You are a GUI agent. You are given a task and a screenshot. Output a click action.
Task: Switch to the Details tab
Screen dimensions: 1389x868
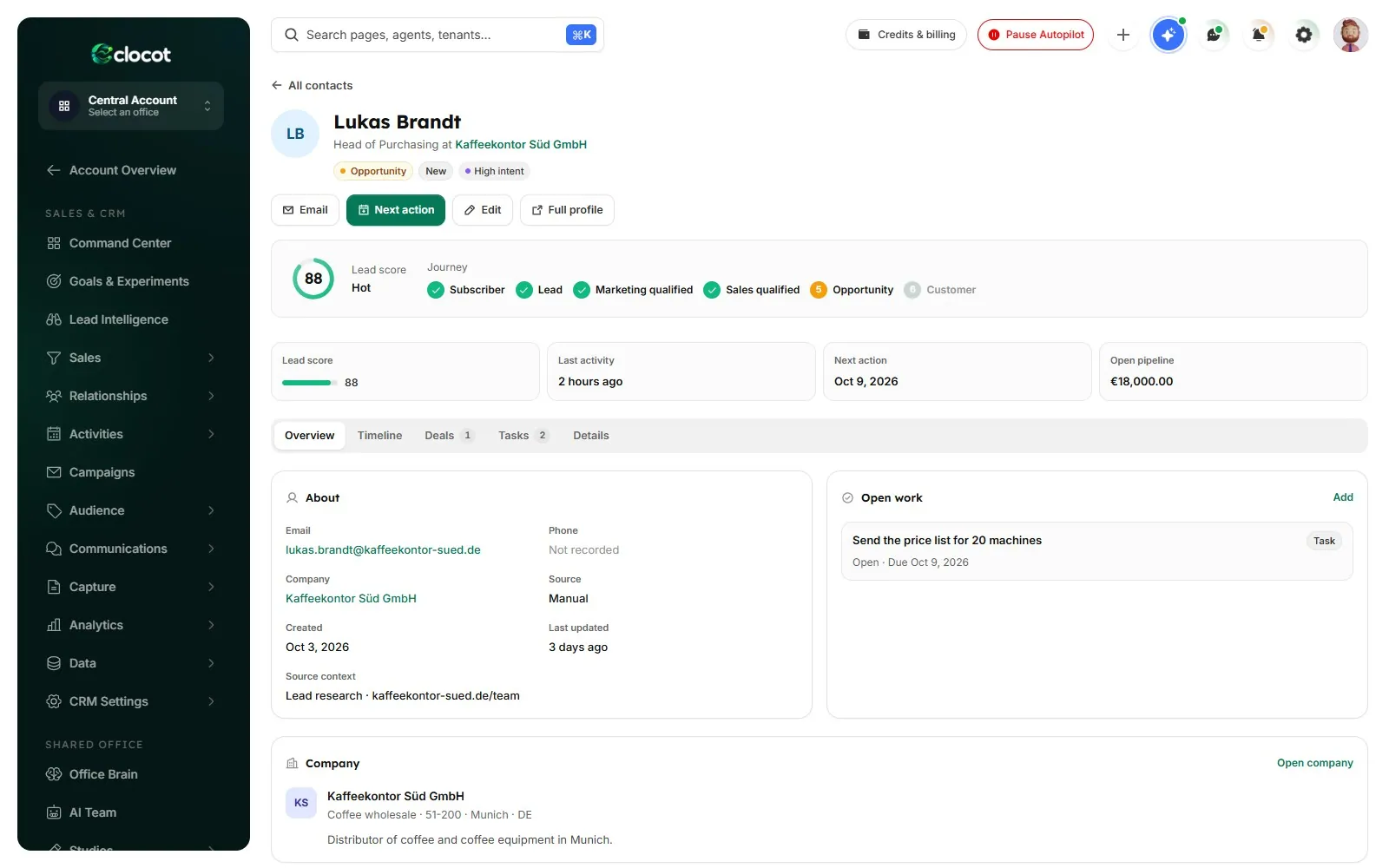[590, 436]
